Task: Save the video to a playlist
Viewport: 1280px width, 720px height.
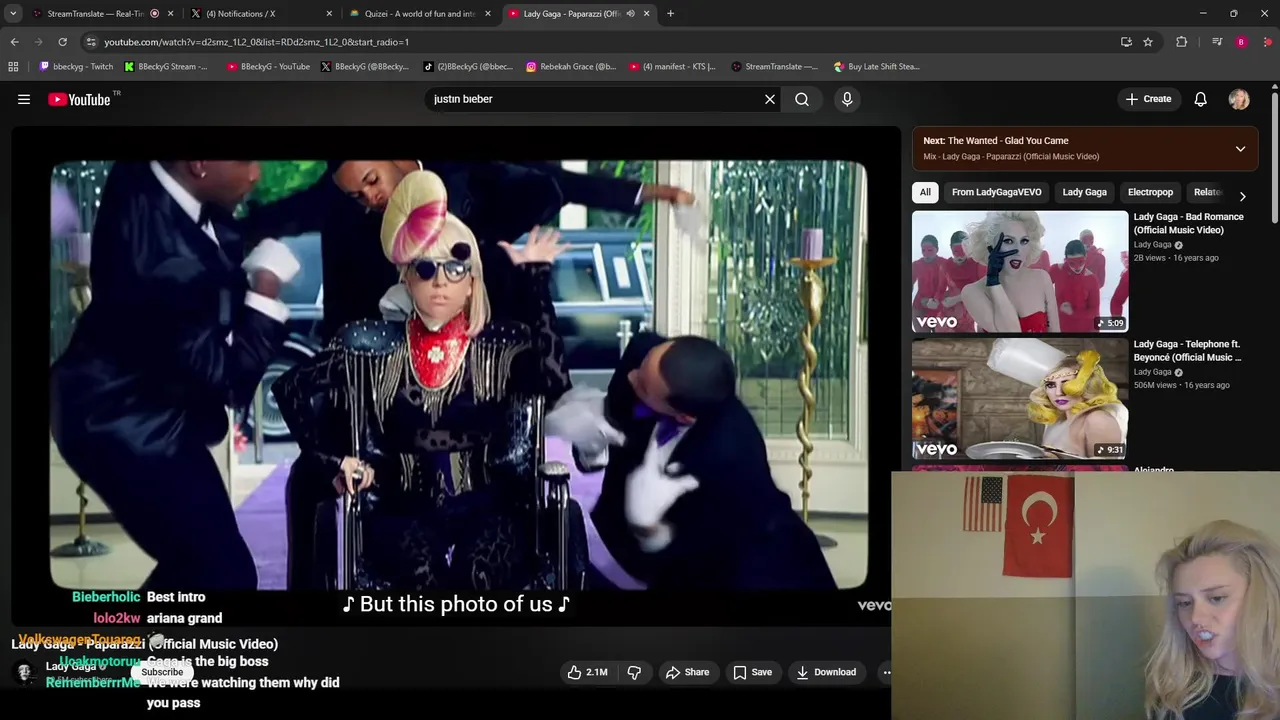Action: (752, 672)
